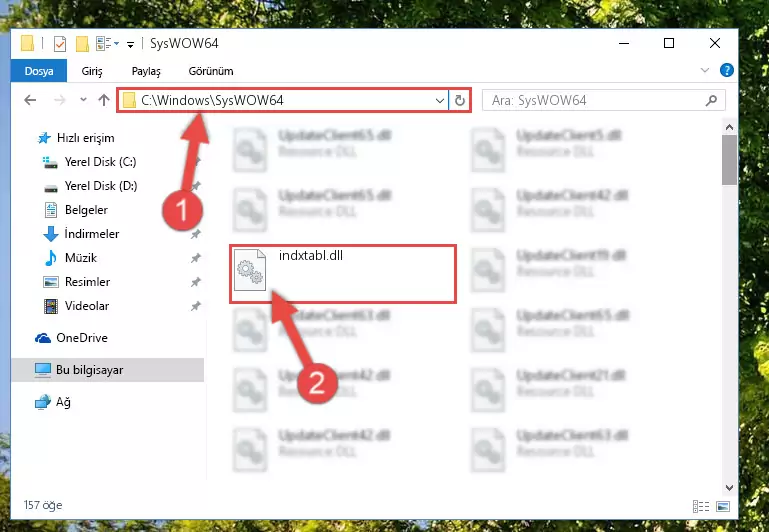Go forward with the right arrow
The width and height of the screenshot is (769, 532).
pyautogui.click(x=59, y=100)
